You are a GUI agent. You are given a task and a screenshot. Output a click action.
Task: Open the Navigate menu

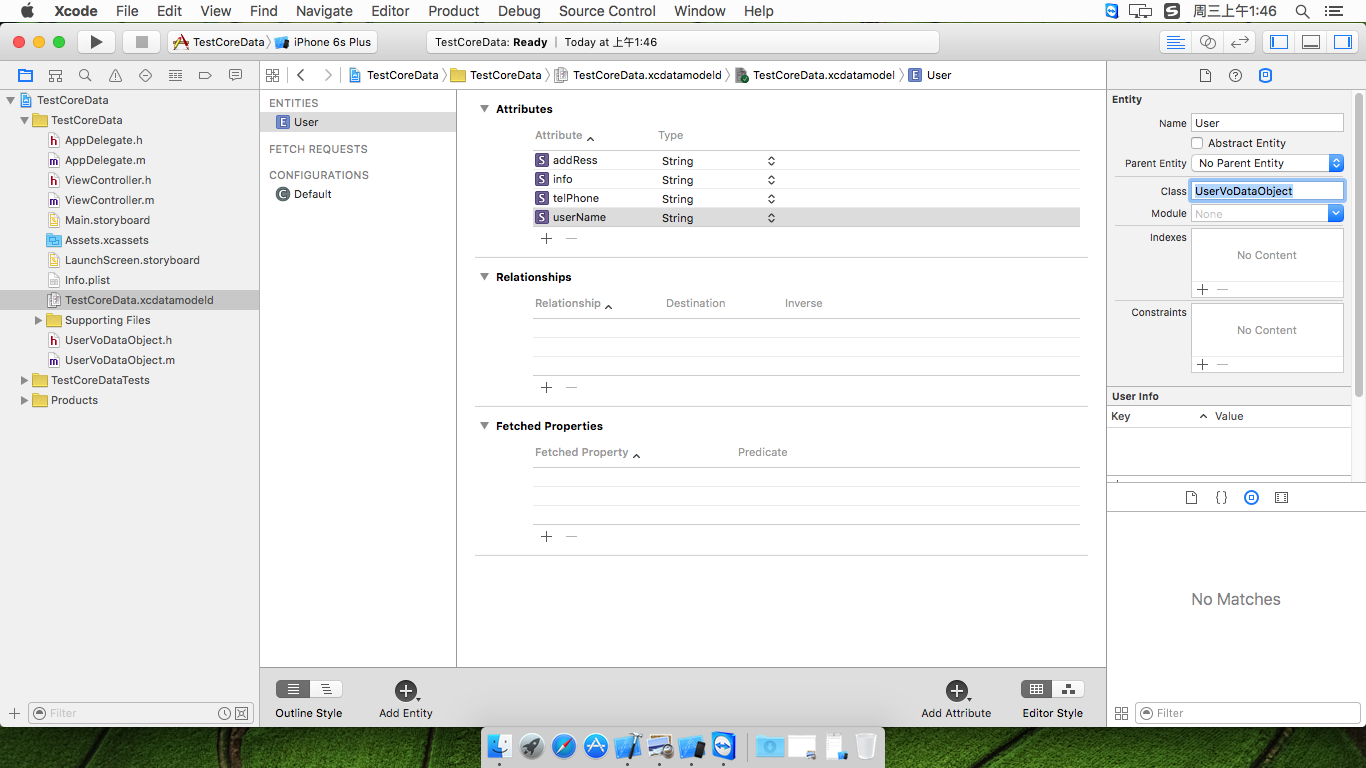(x=324, y=11)
